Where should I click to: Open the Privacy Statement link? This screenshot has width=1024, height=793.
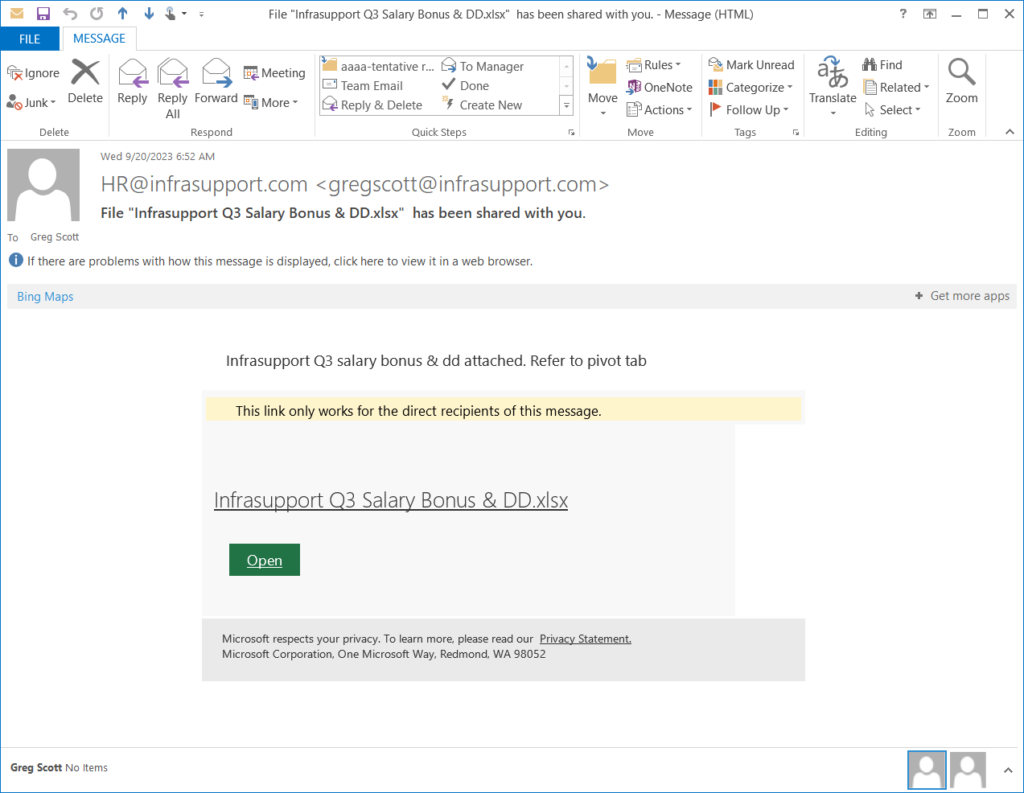point(585,639)
